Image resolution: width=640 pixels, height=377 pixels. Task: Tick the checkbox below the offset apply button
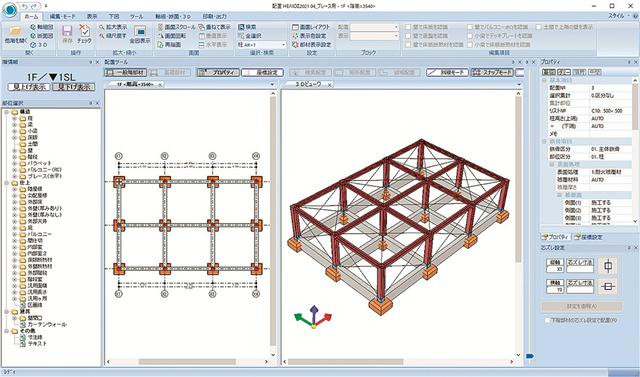[548, 320]
